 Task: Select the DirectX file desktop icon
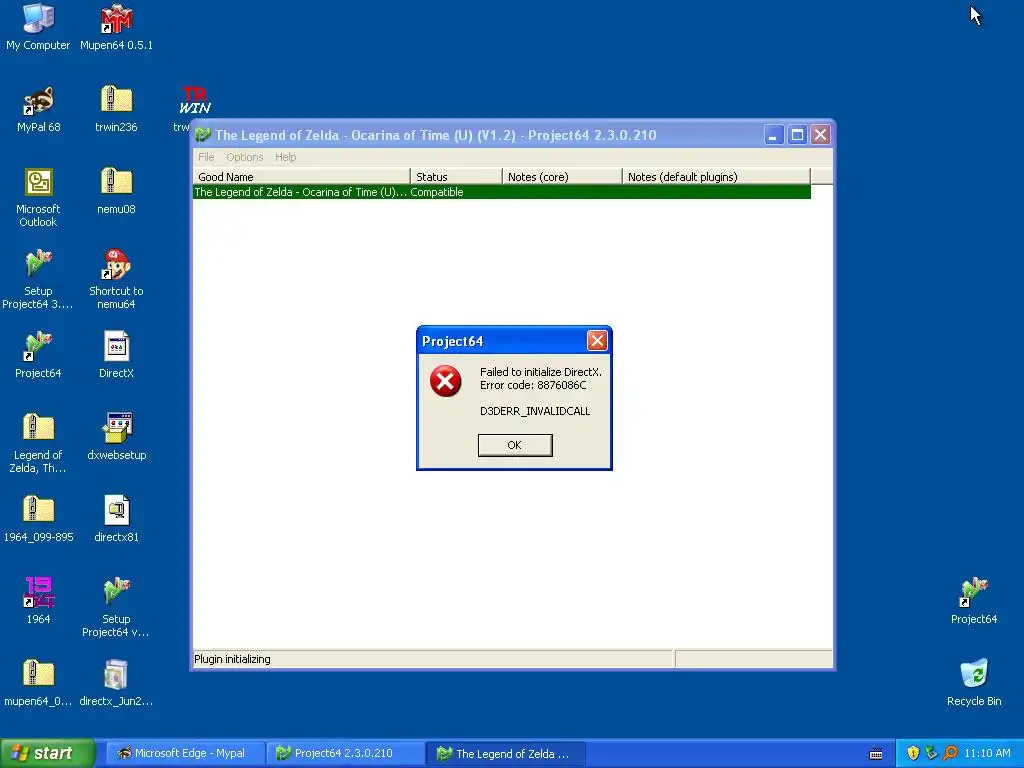click(x=116, y=355)
